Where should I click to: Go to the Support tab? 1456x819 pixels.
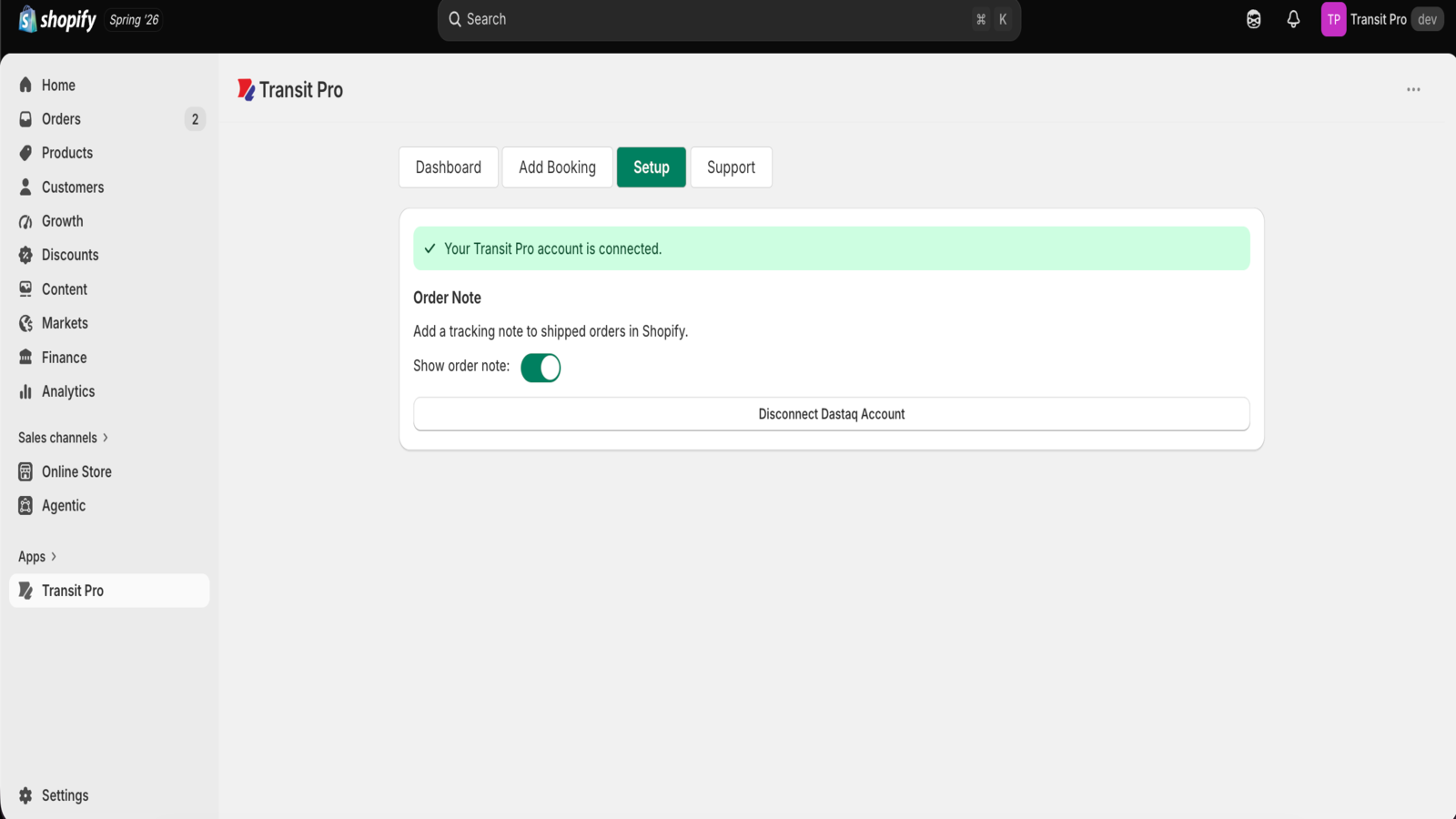click(732, 167)
